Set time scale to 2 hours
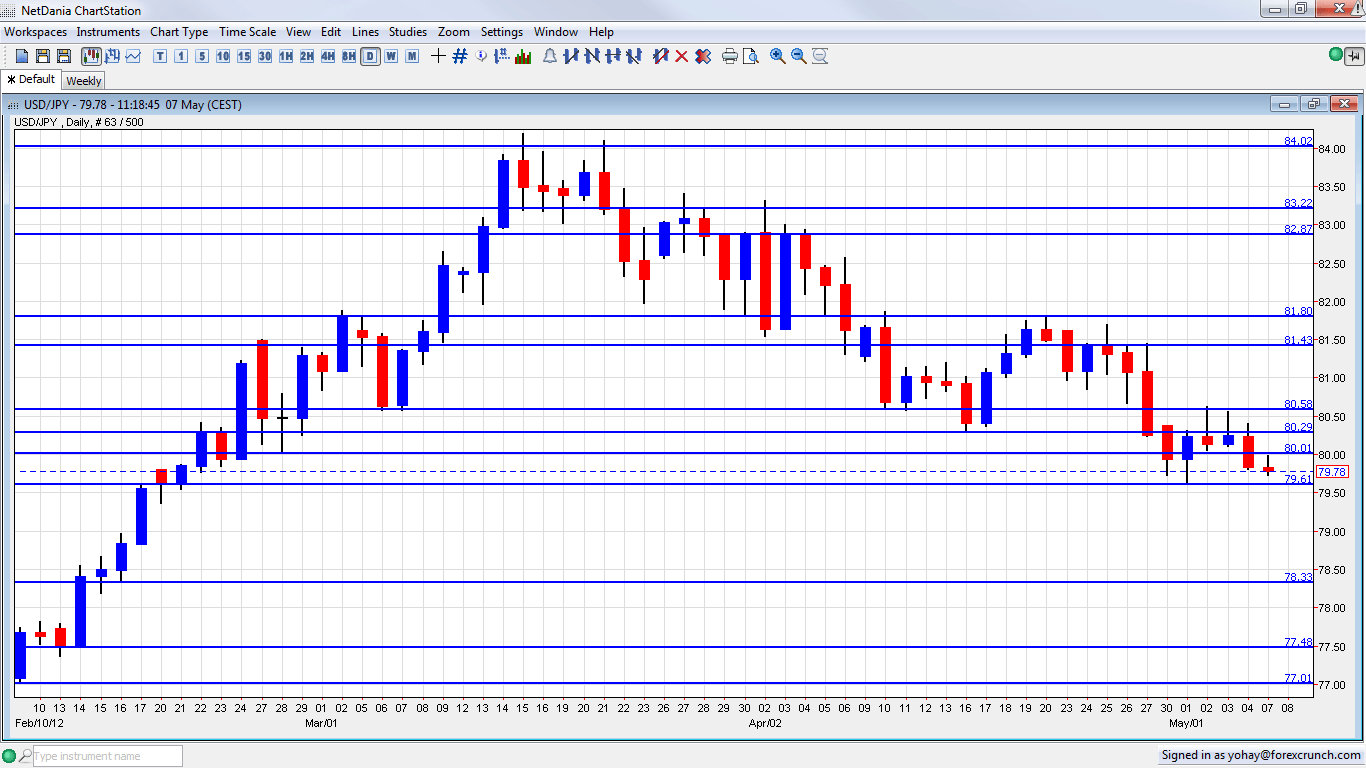Image resolution: width=1366 pixels, height=768 pixels. point(307,56)
